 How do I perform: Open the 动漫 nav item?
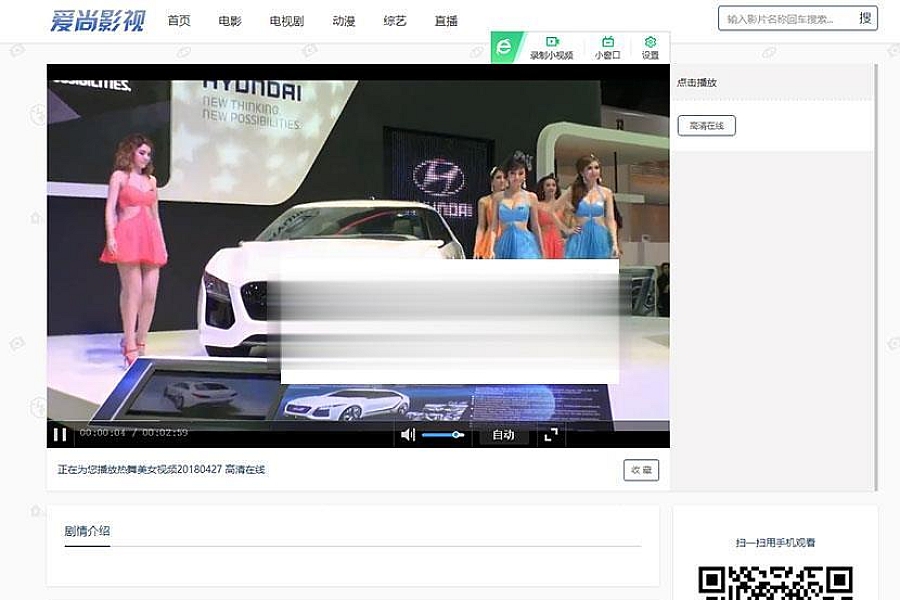[343, 21]
